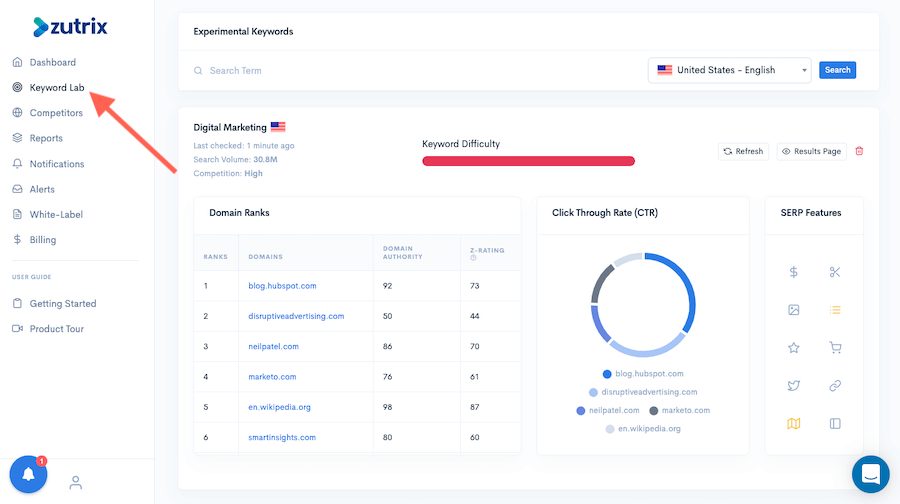Image resolution: width=900 pixels, height=504 pixels.
Task: Click the red Keyword Difficulty bar
Action: click(x=529, y=161)
